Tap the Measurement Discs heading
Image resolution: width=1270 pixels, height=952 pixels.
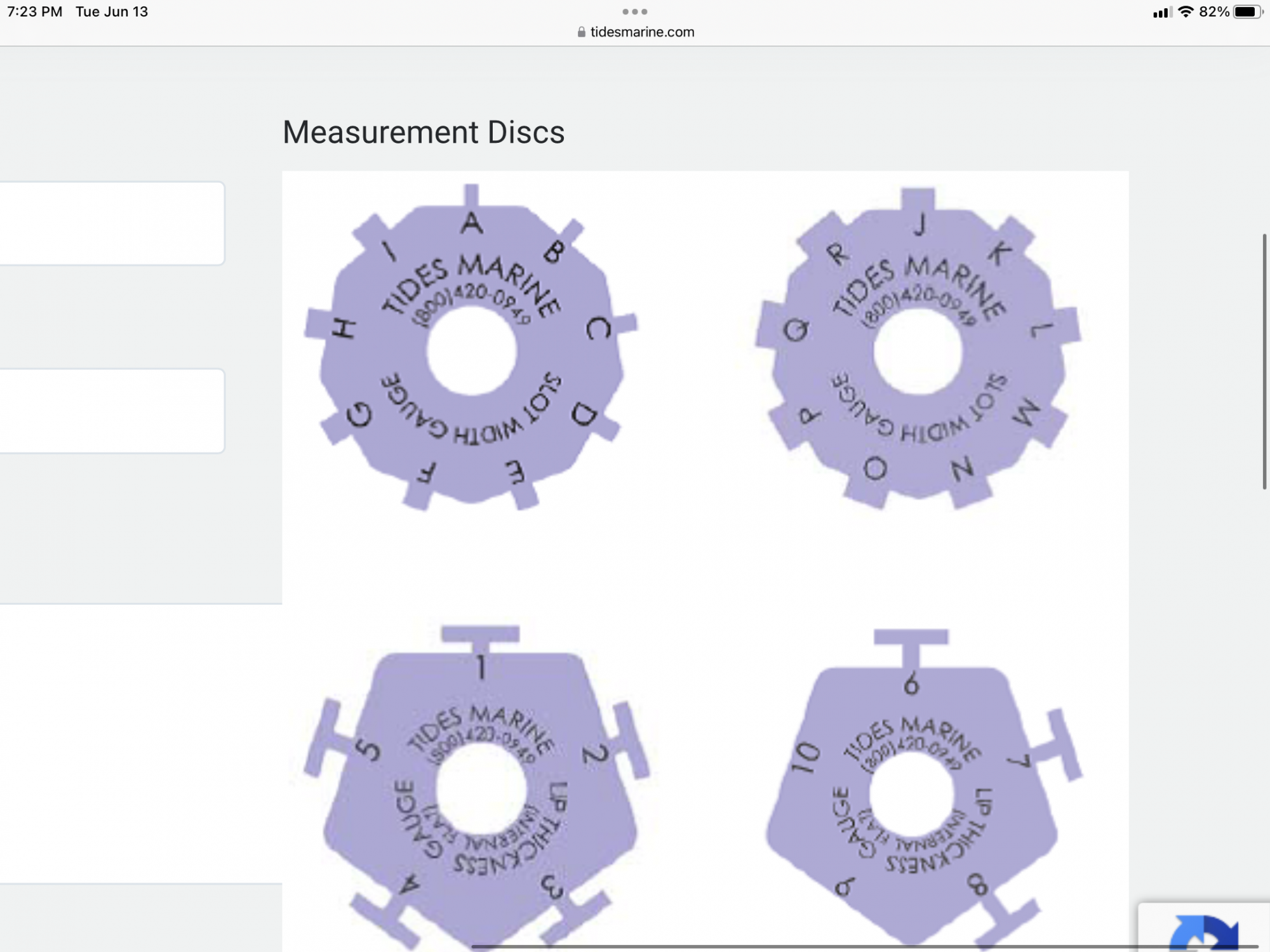(x=424, y=132)
